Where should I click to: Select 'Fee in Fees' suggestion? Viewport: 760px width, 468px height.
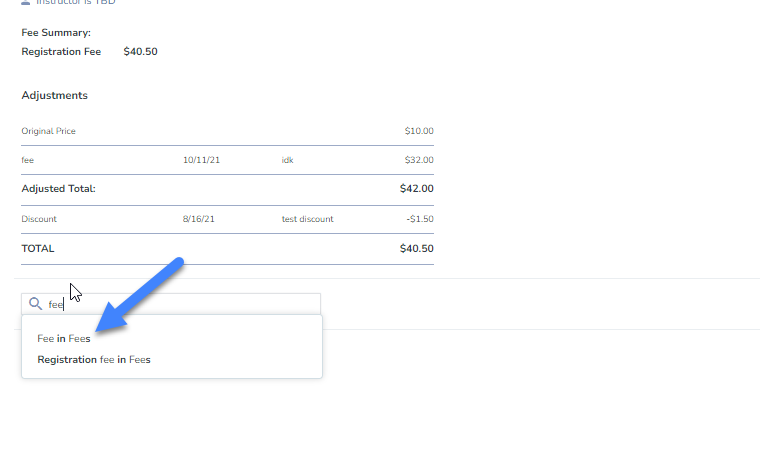pos(63,339)
